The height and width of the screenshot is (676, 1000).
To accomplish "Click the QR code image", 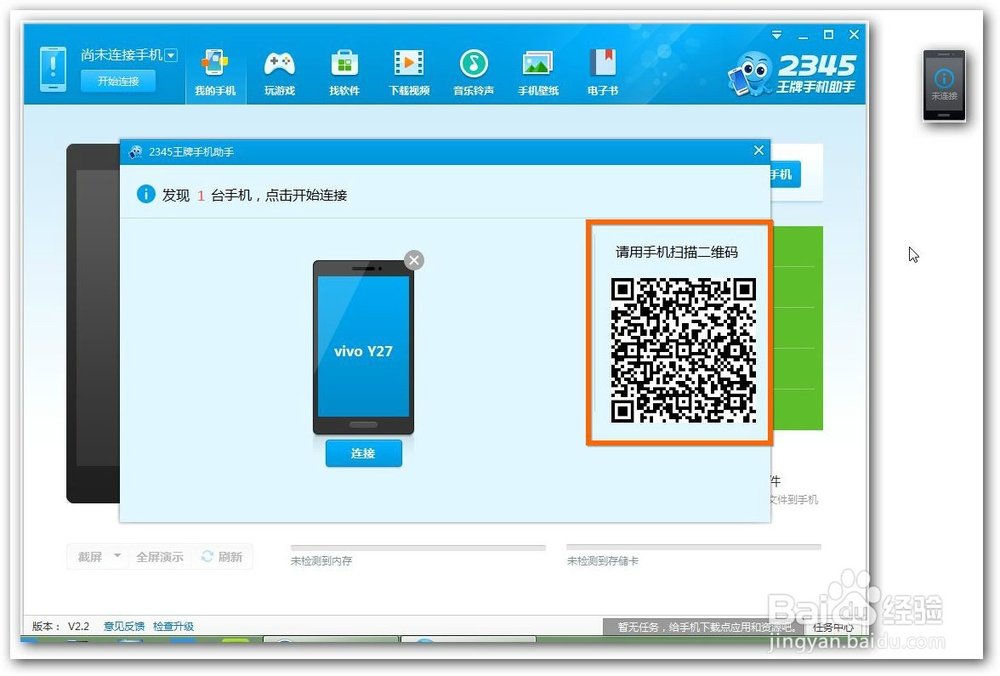I will click(x=683, y=350).
